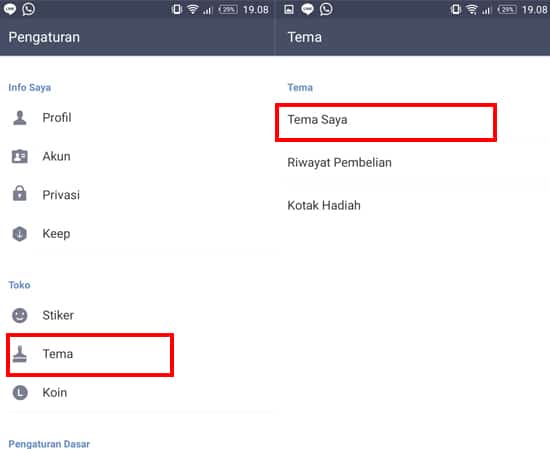Tap the Koin coin icon
Screen dimensions: 550x449
pyautogui.click(x=20, y=393)
